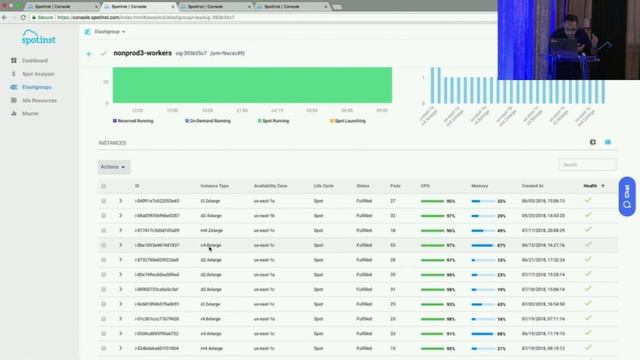This screenshot has width=640, height=360.
Task: Tick the select-all checkbox in table header
Action: (x=104, y=186)
